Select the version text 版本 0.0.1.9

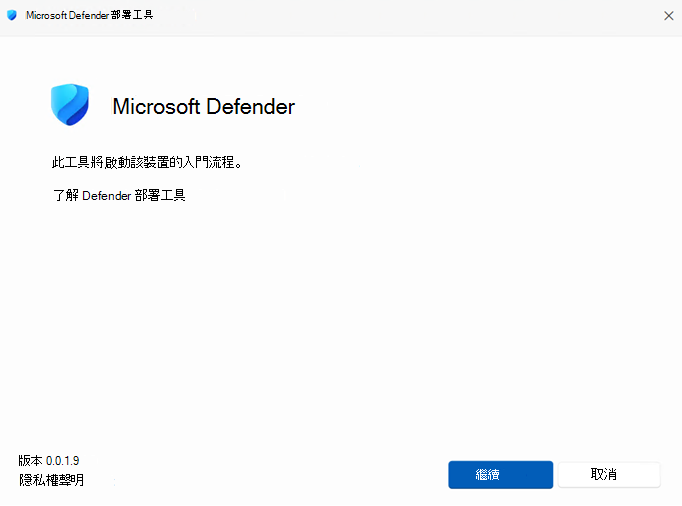(x=49, y=460)
